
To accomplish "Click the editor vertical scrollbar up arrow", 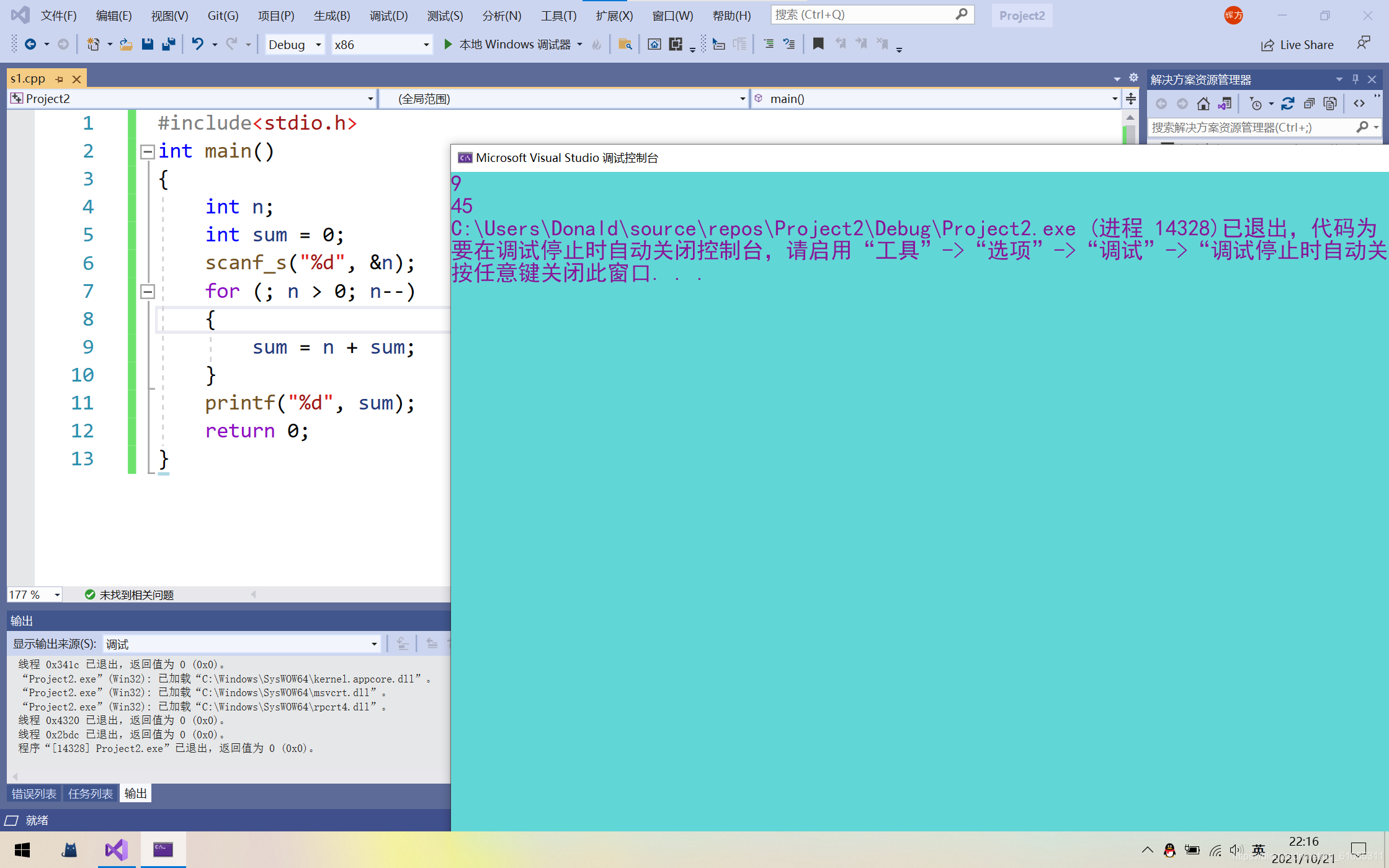I will tap(1130, 117).
